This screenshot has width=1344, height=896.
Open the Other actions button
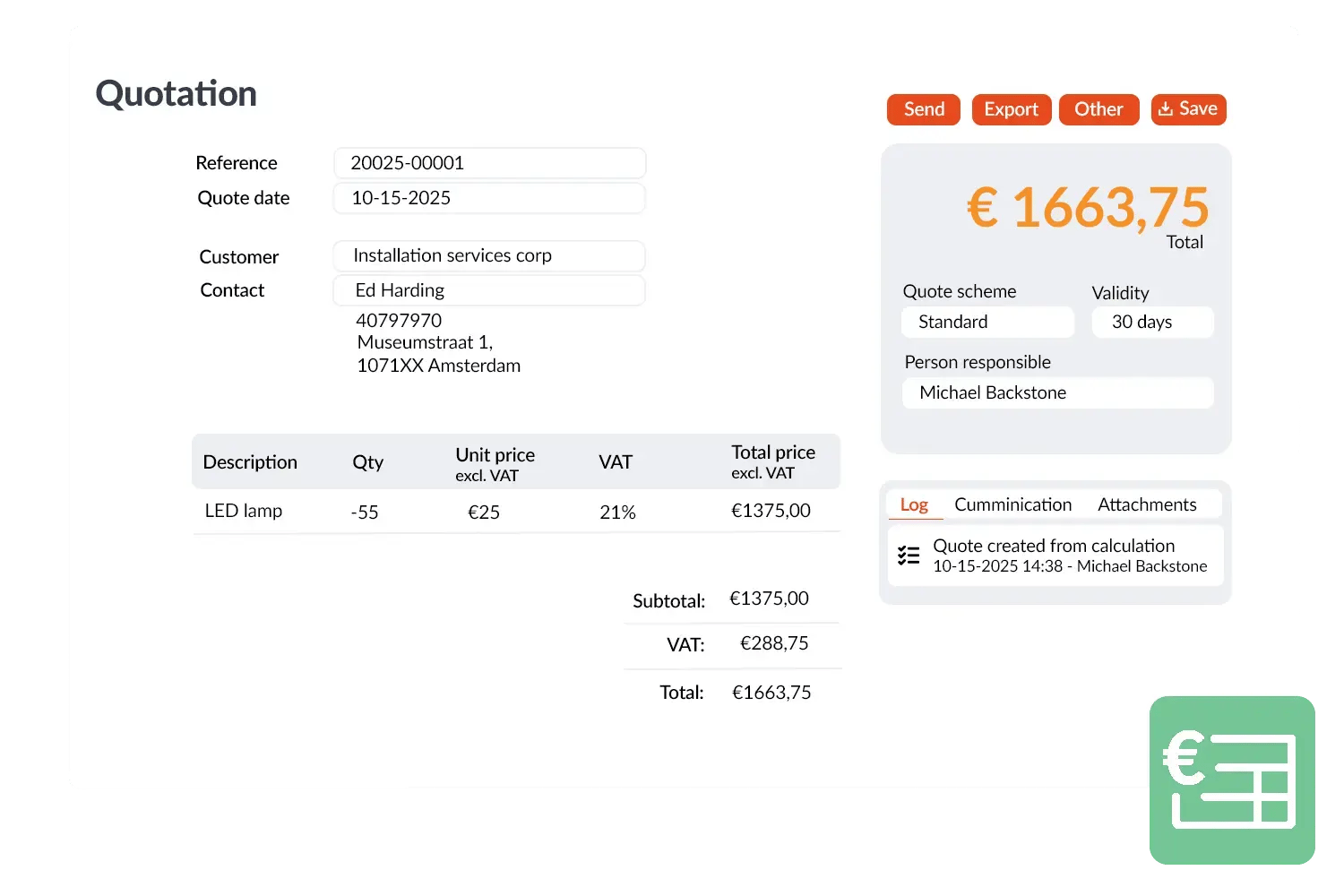pos(1098,109)
